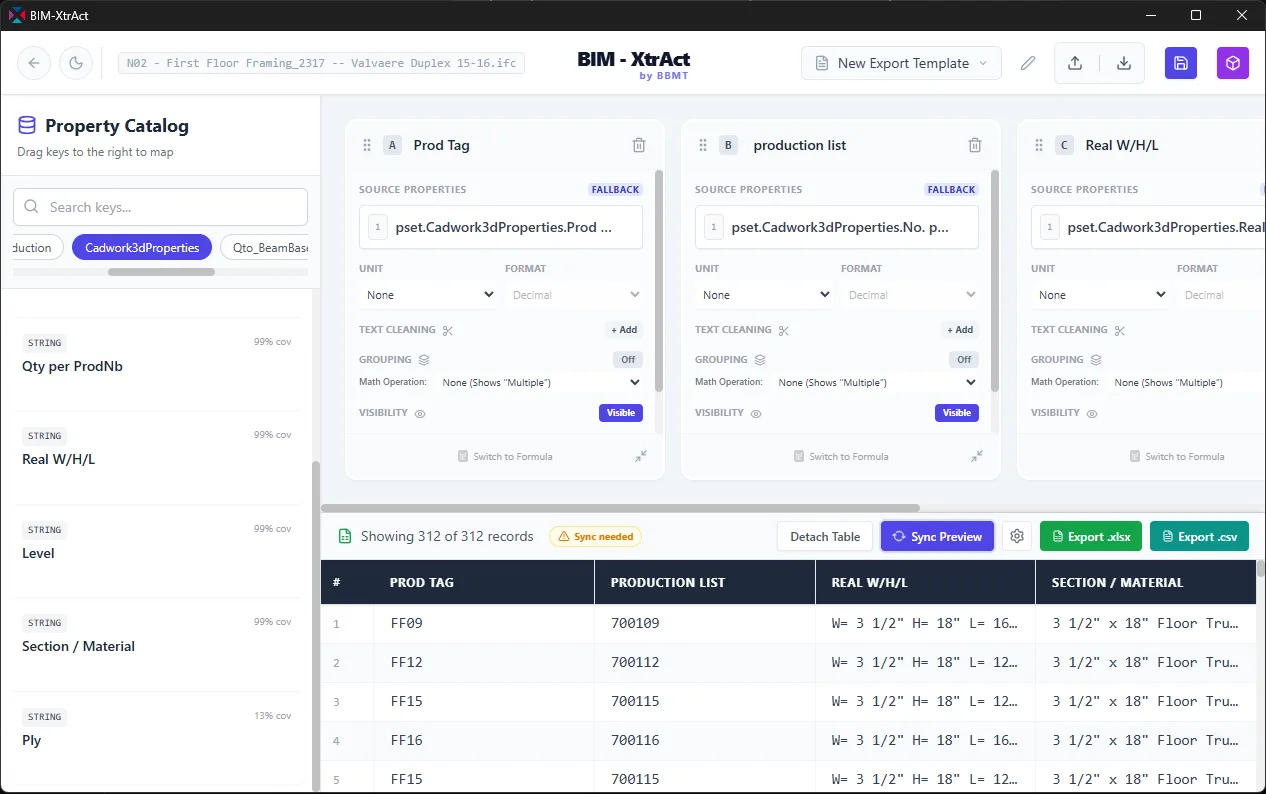Open table settings gear icon
This screenshot has width=1266, height=794.
(x=1017, y=536)
